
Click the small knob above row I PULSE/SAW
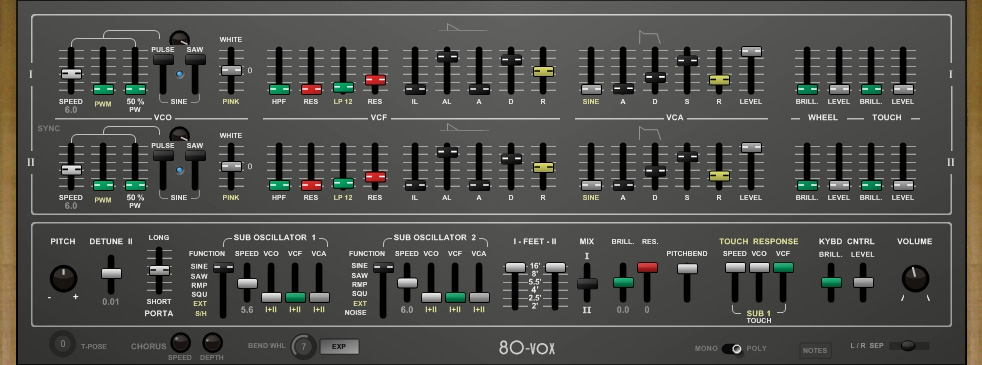tap(180, 38)
